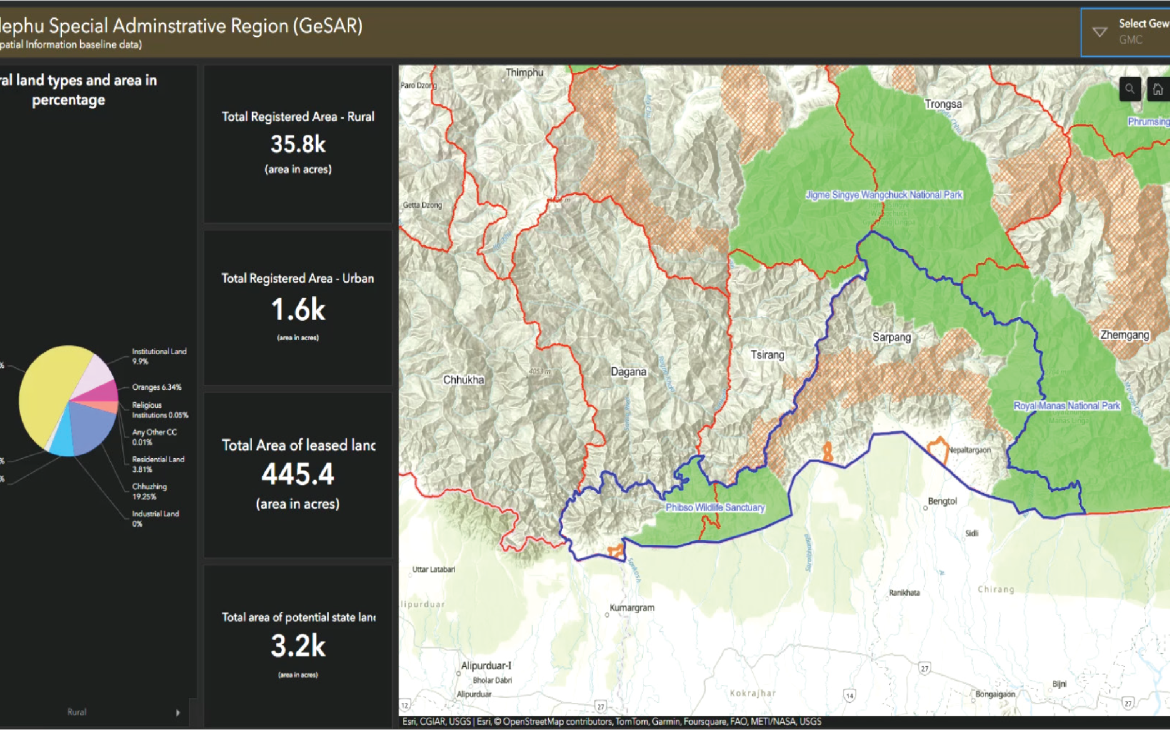Click the Nepaltargaon label on the map
This screenshot has width=1170, height=730.
click(970, 450)
